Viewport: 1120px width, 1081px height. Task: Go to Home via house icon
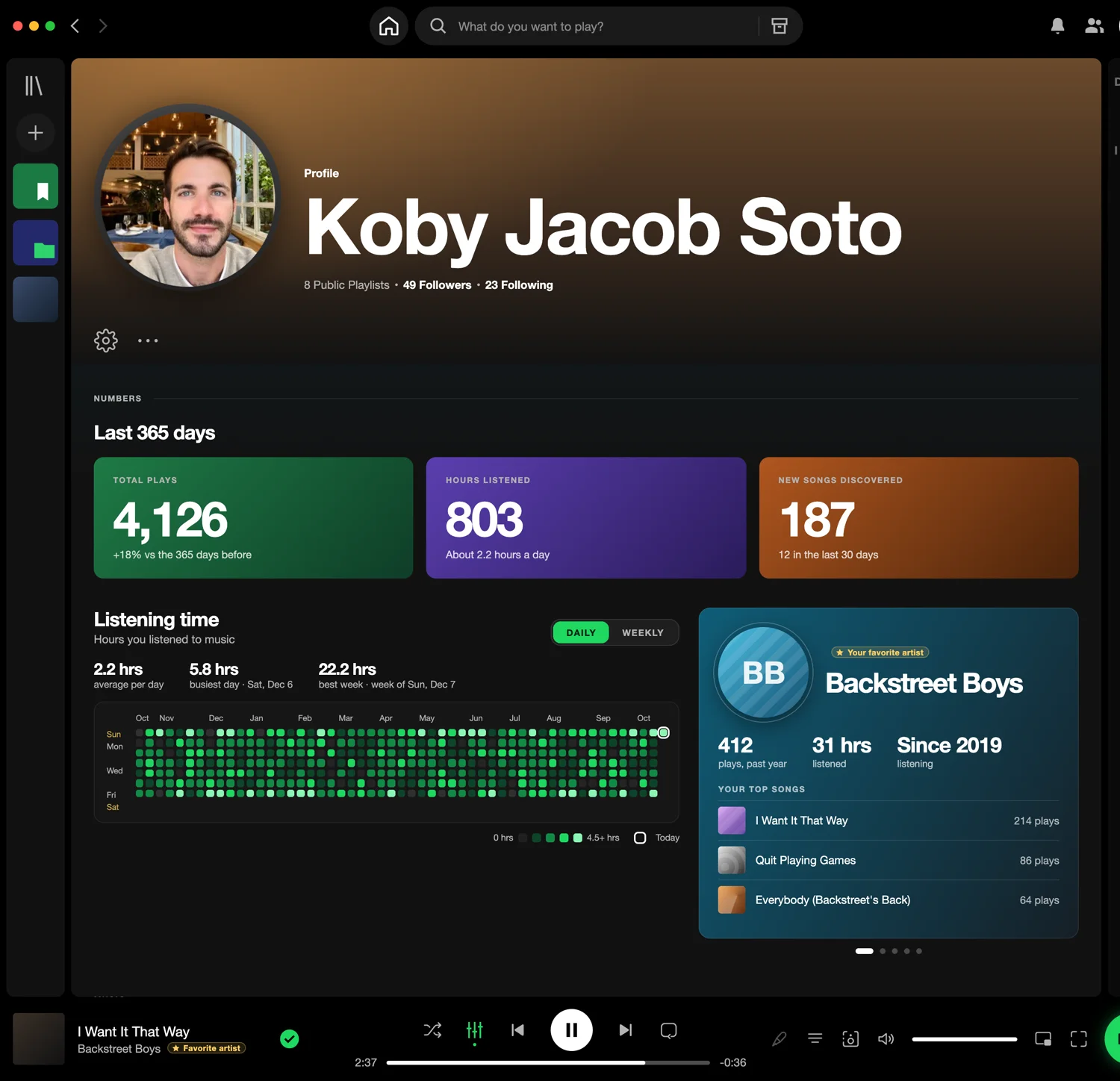[x=389, y=26]
